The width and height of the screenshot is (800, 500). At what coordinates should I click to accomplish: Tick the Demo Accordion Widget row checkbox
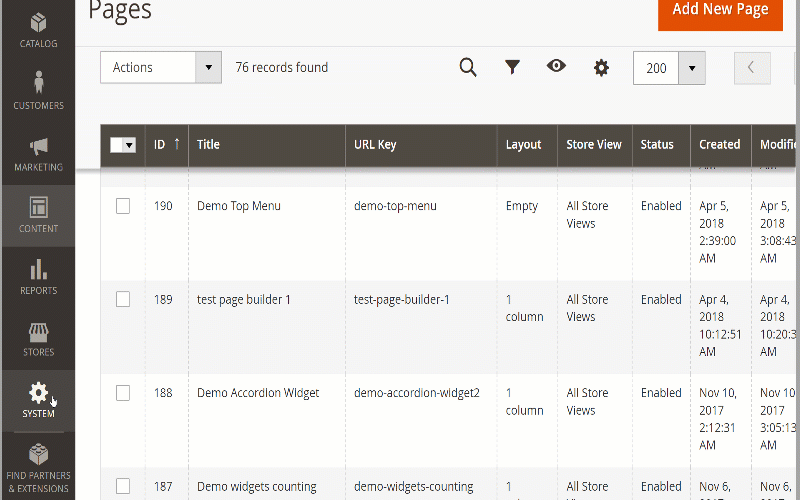click(x=123, y=393)
